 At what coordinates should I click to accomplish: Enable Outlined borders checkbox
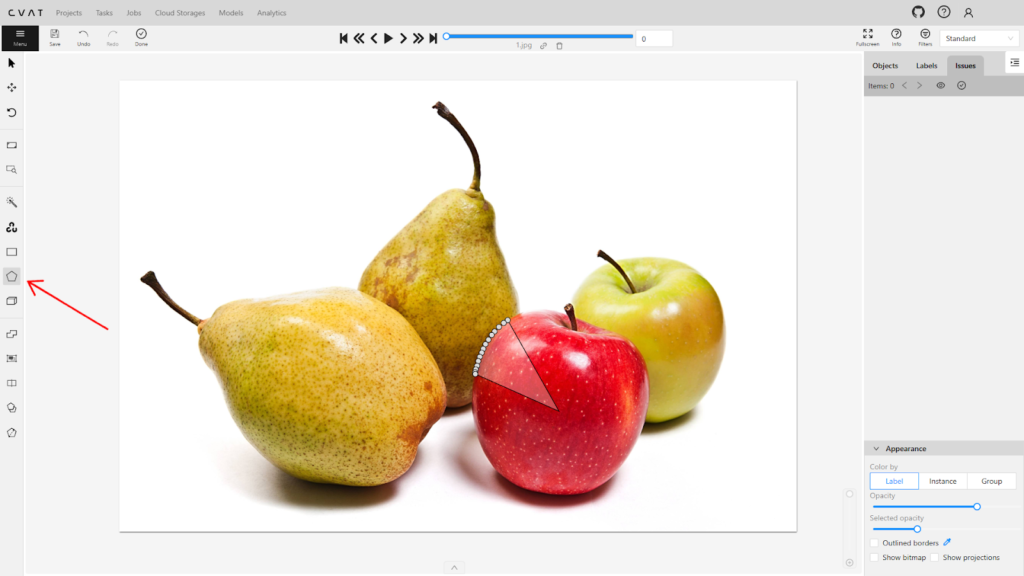pyautogui.click(x=874, y=543)
